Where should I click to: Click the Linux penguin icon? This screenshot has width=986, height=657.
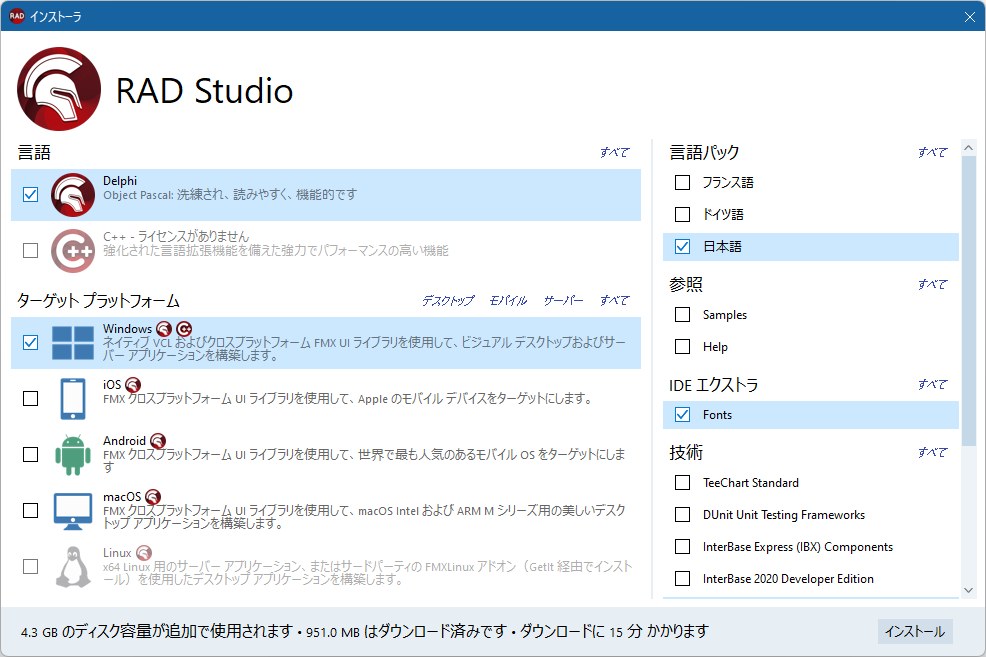tap(73, 566)
